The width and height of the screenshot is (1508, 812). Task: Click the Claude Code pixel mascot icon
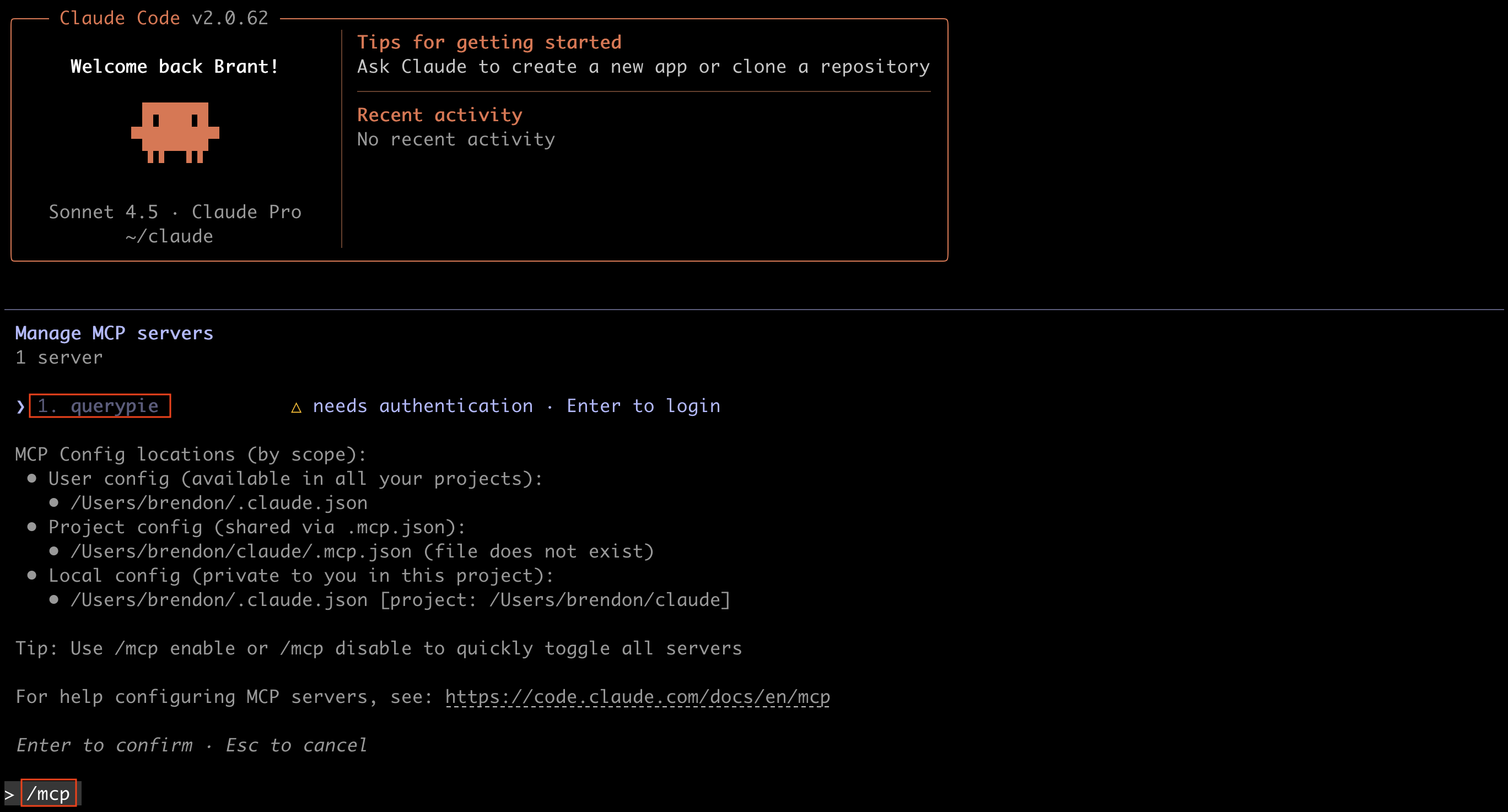tap(175, 132)
